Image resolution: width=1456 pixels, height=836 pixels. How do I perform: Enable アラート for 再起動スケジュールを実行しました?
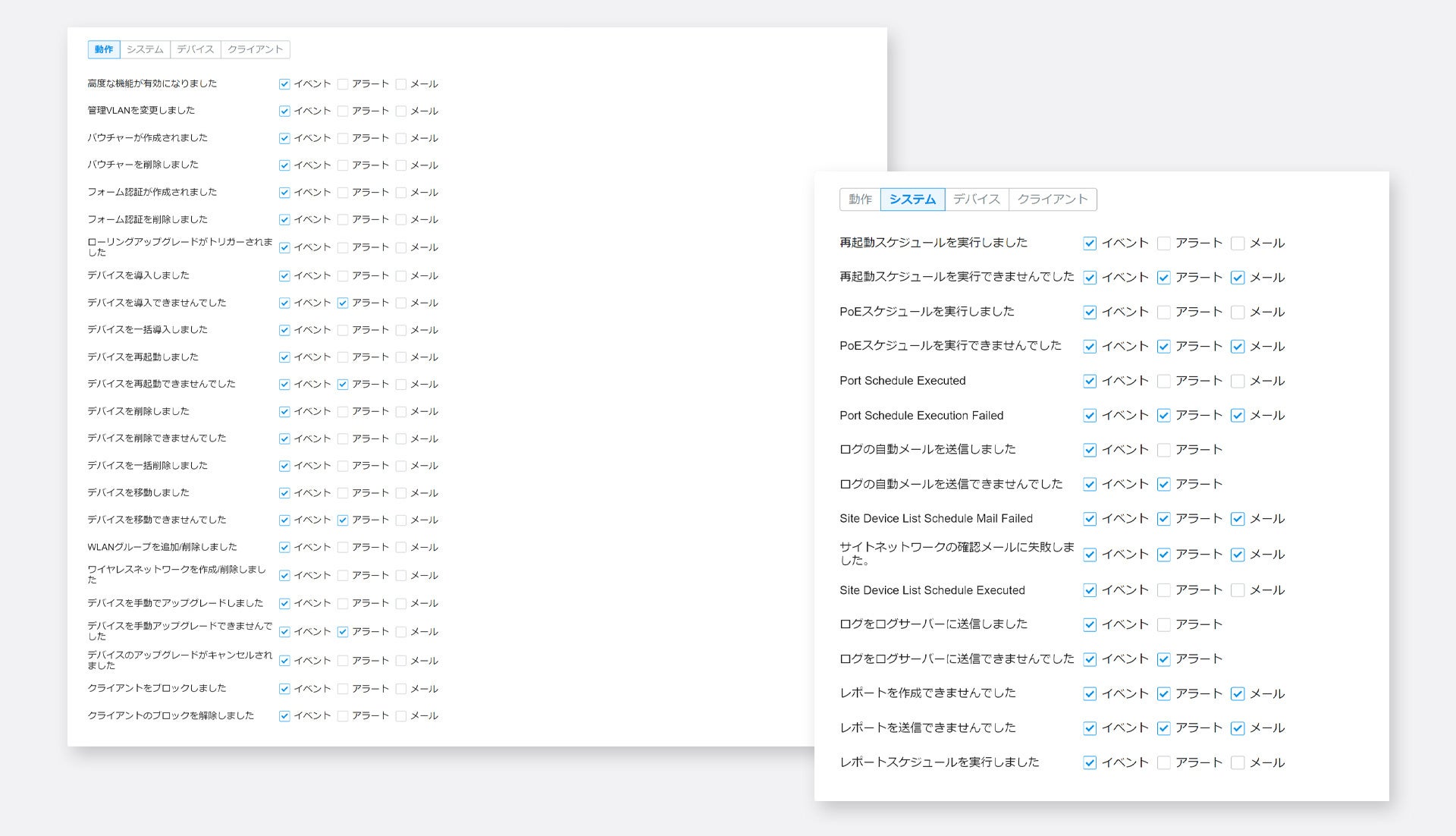(x=1163, y=244)
